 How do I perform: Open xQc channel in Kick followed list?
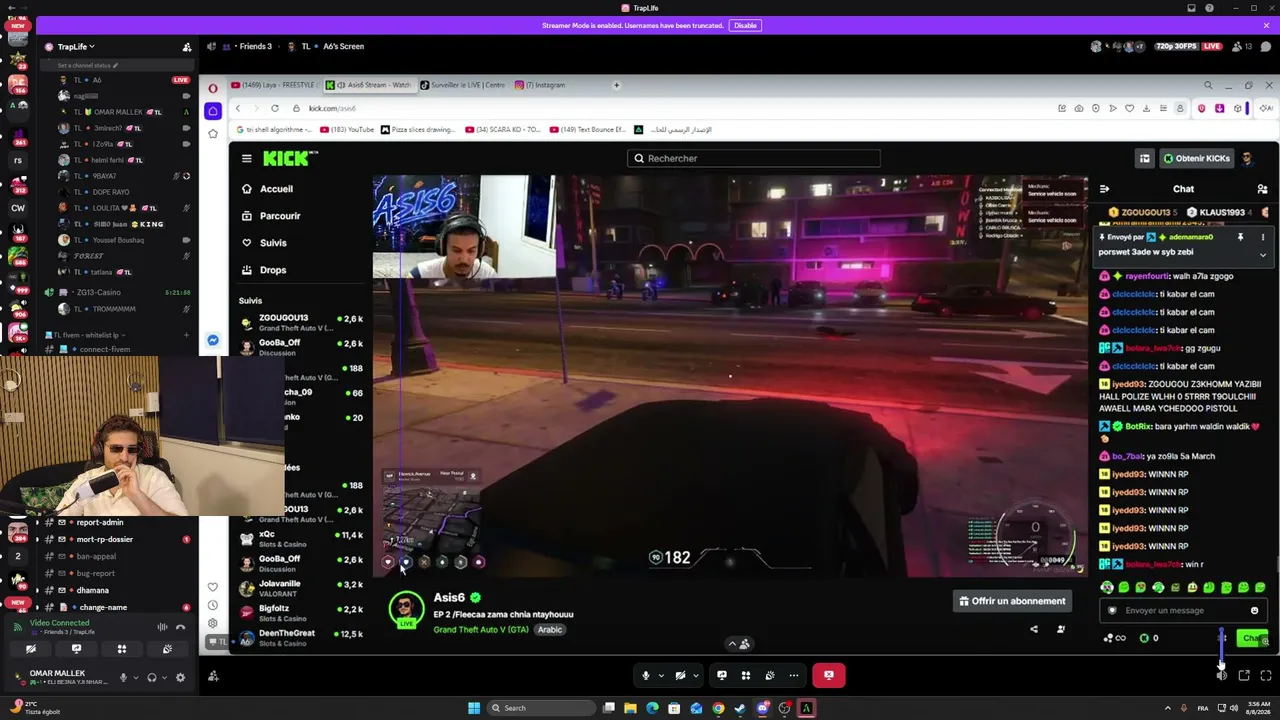pyautogui.click(x=301, y=538)
